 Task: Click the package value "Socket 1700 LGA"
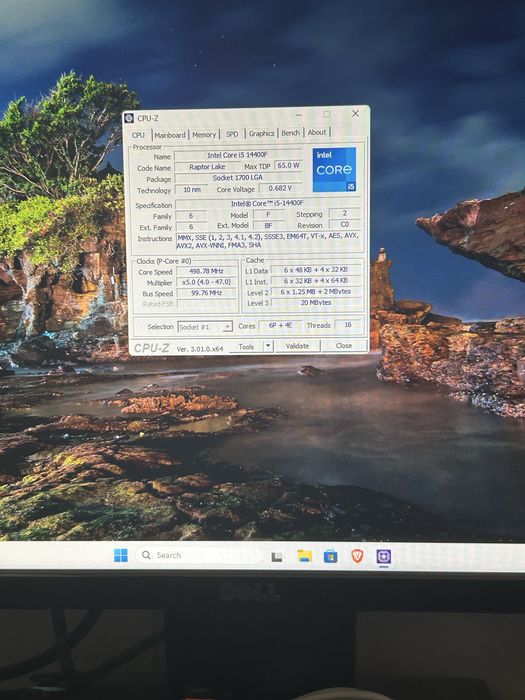238,178
